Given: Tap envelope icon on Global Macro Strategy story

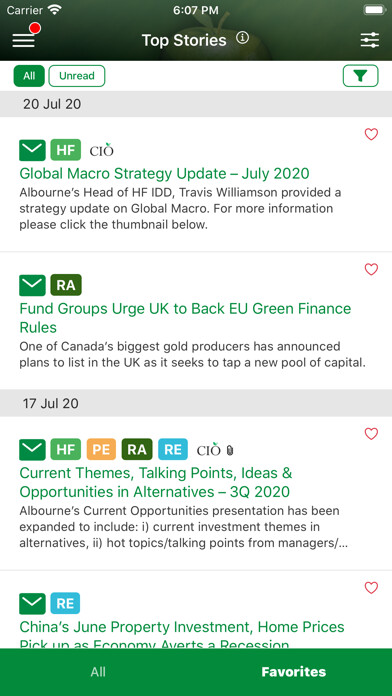Looking at the screenshot, I should pyautogui.click(x=32, y=150).
